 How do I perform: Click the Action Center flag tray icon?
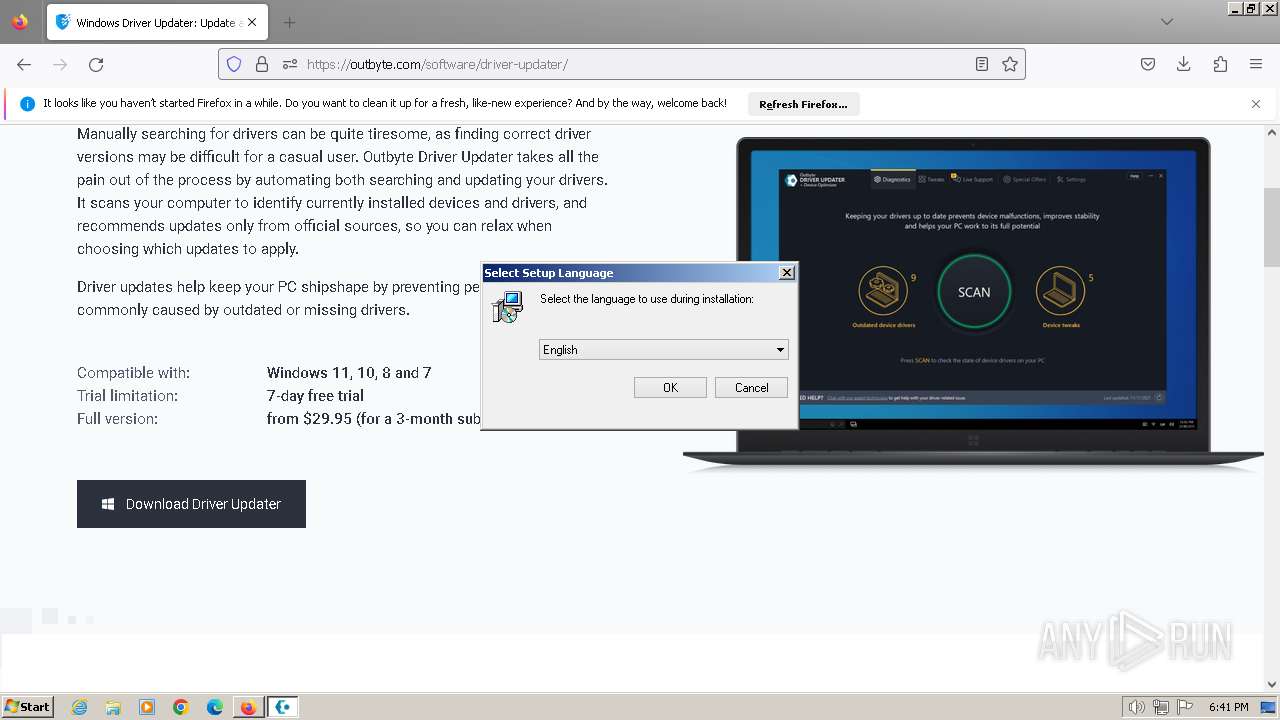tap(1185, 707)
